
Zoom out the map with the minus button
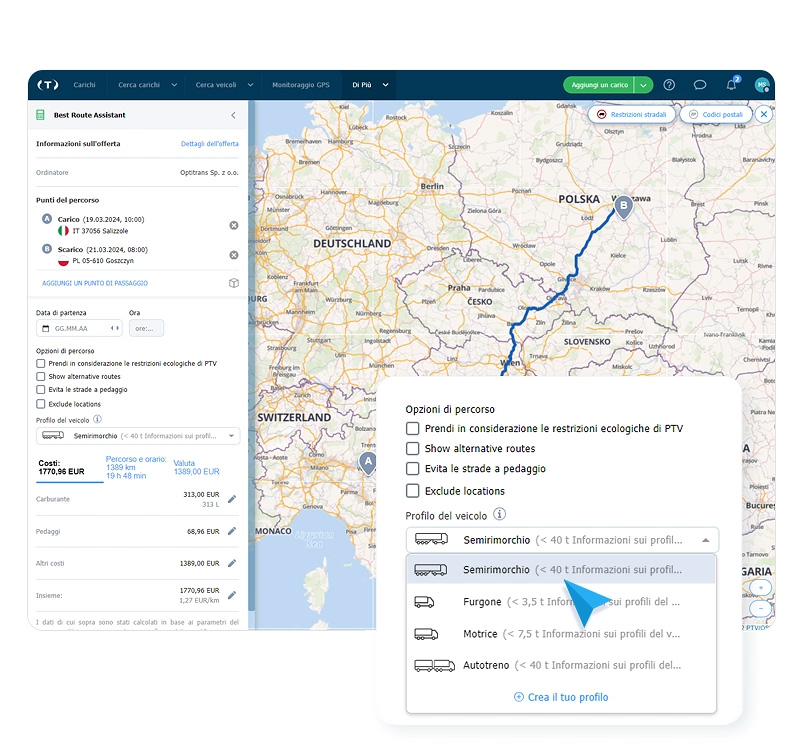coord(761,608)
